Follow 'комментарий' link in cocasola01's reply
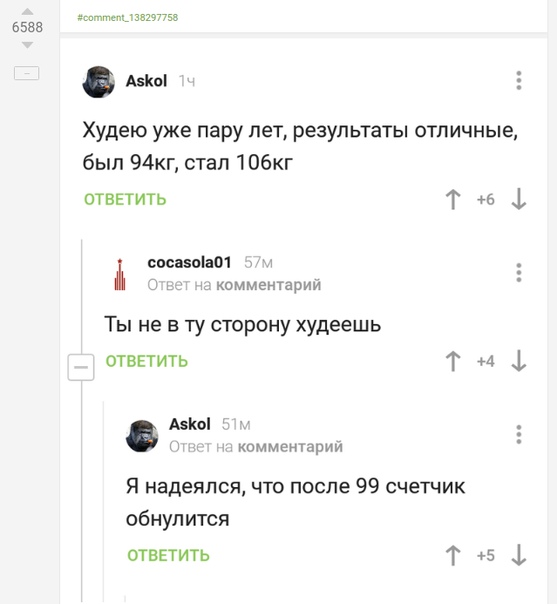 pos(268,285)
